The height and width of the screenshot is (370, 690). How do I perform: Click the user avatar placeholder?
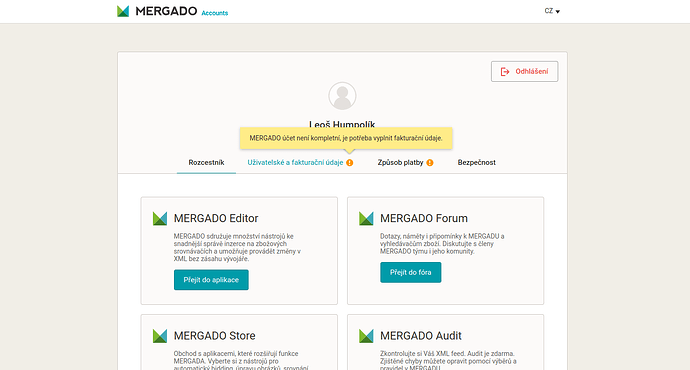(x=342, y=95)
